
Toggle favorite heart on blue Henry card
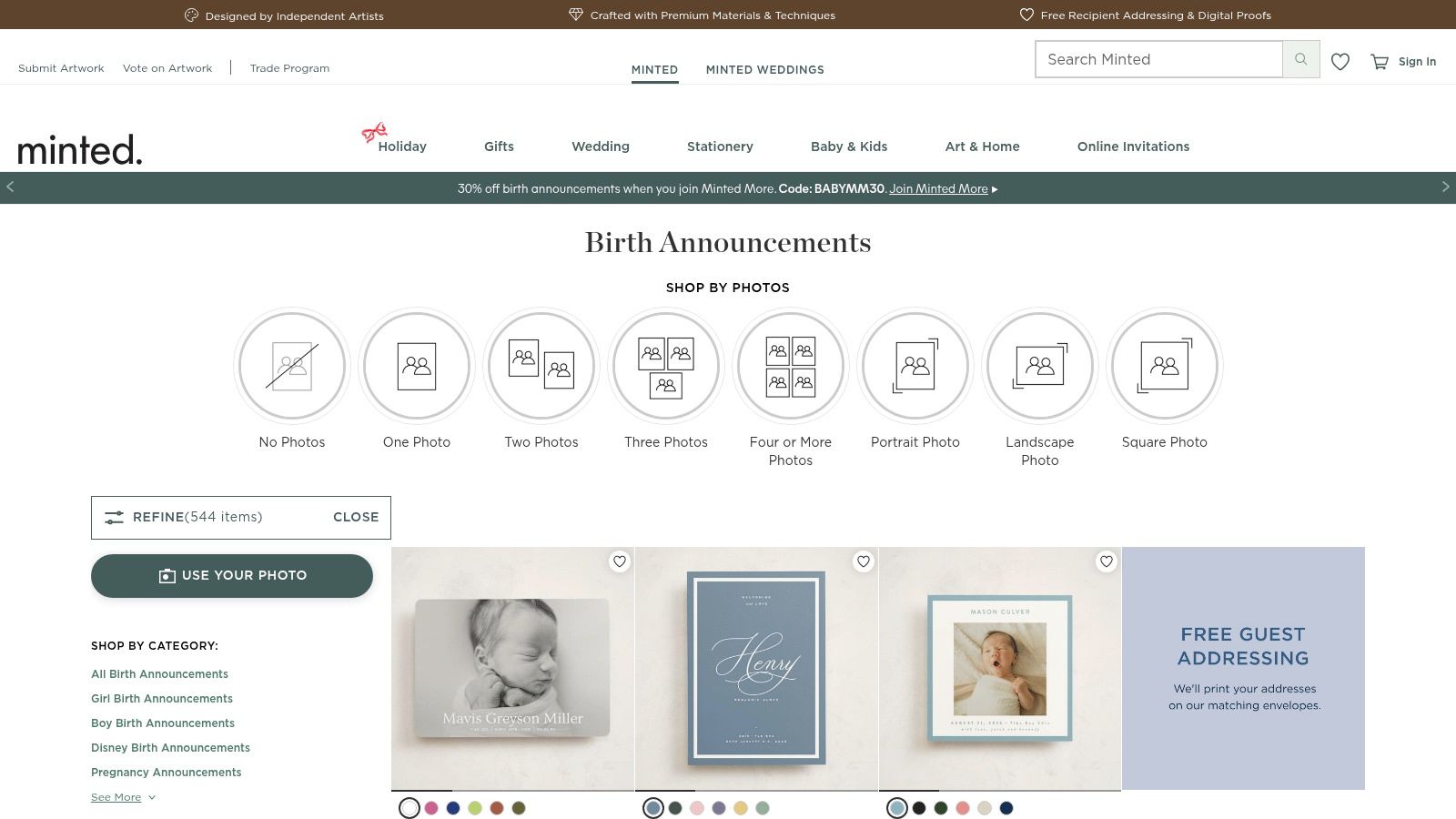pyautogui.click(x=864, y=561)
